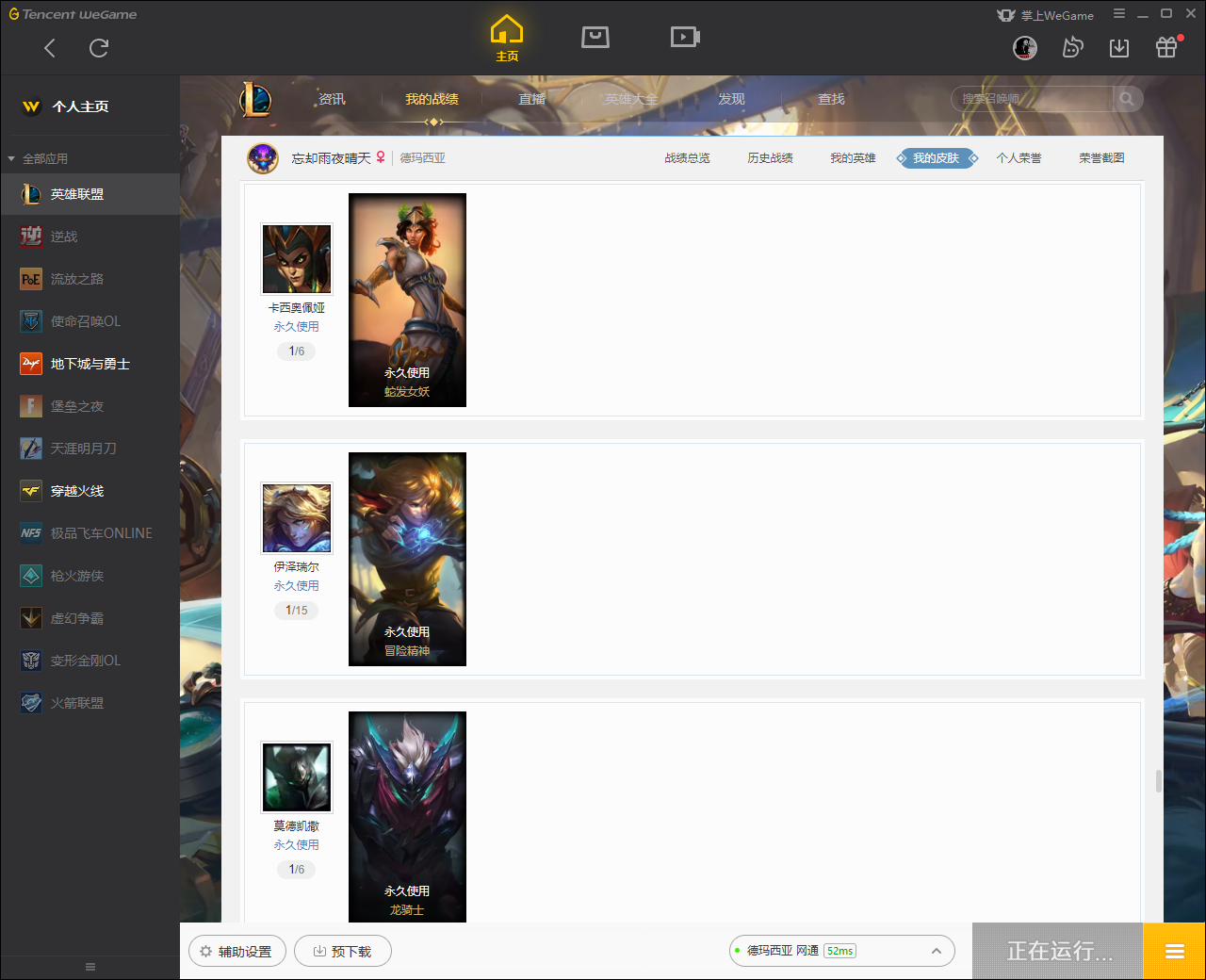
Task: Click the 1/15 skin count badge
Action: 297,611
